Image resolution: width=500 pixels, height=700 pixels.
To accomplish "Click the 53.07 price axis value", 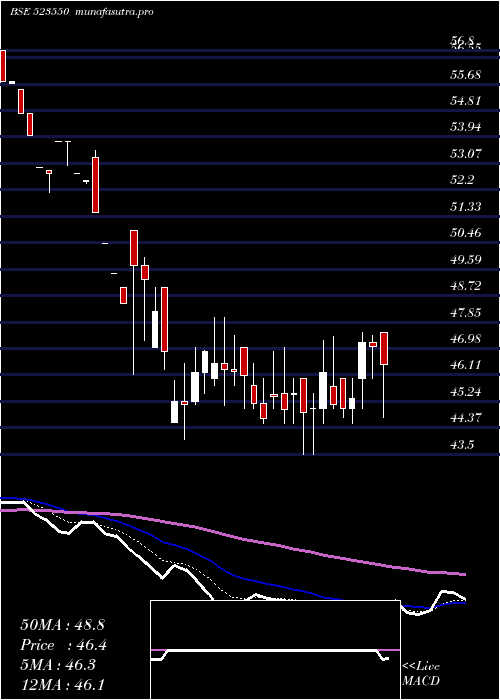I will 466,154.
